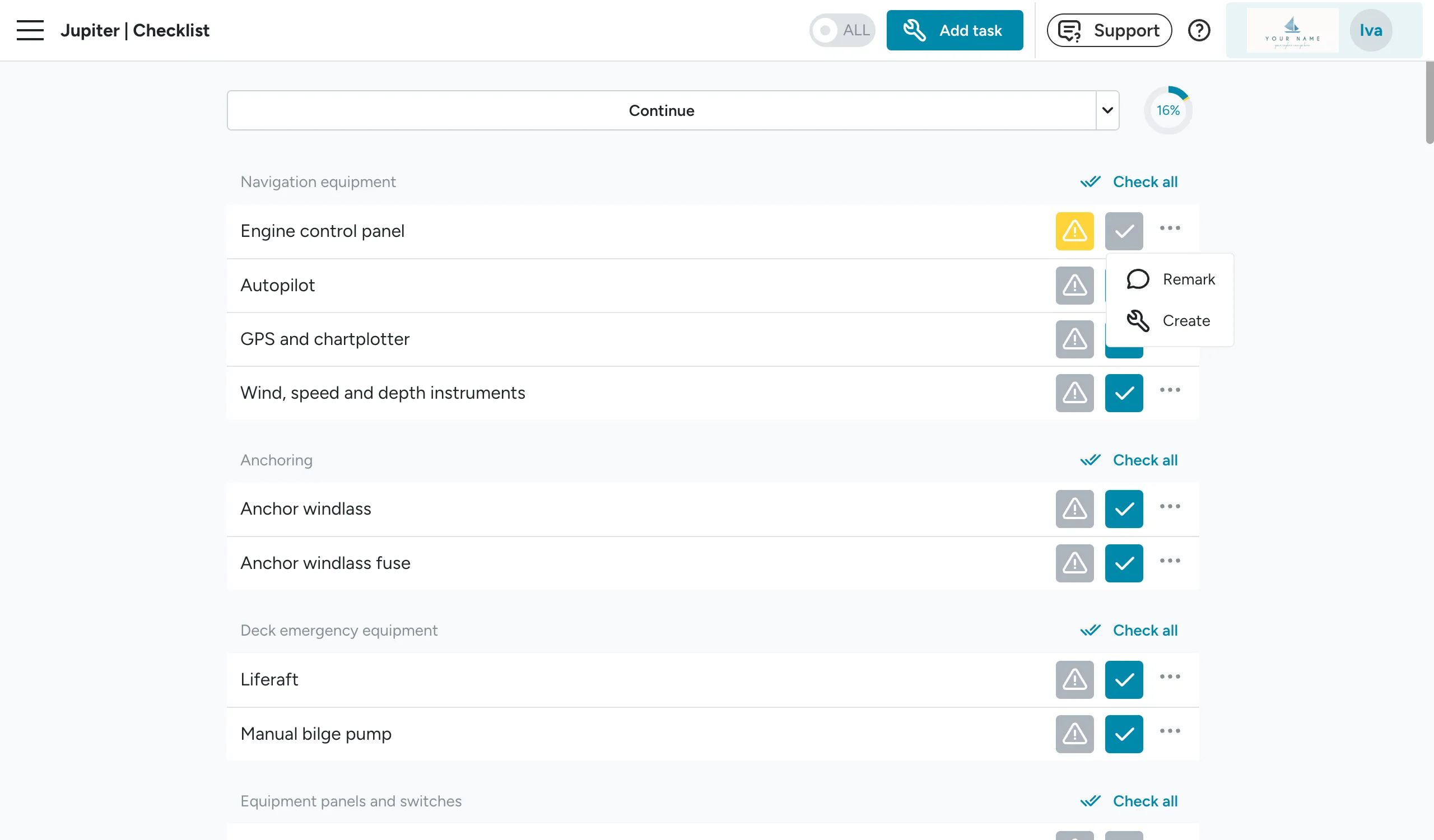
Task: Click the yellow warning icon for Engine control panel
Action: (1074, 231)
